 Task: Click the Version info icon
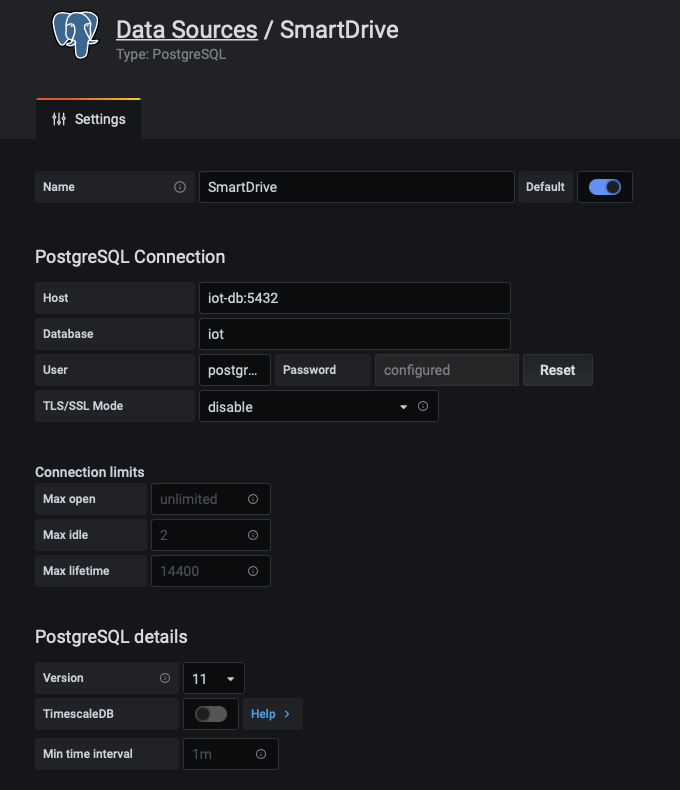[x=165, y=678]
